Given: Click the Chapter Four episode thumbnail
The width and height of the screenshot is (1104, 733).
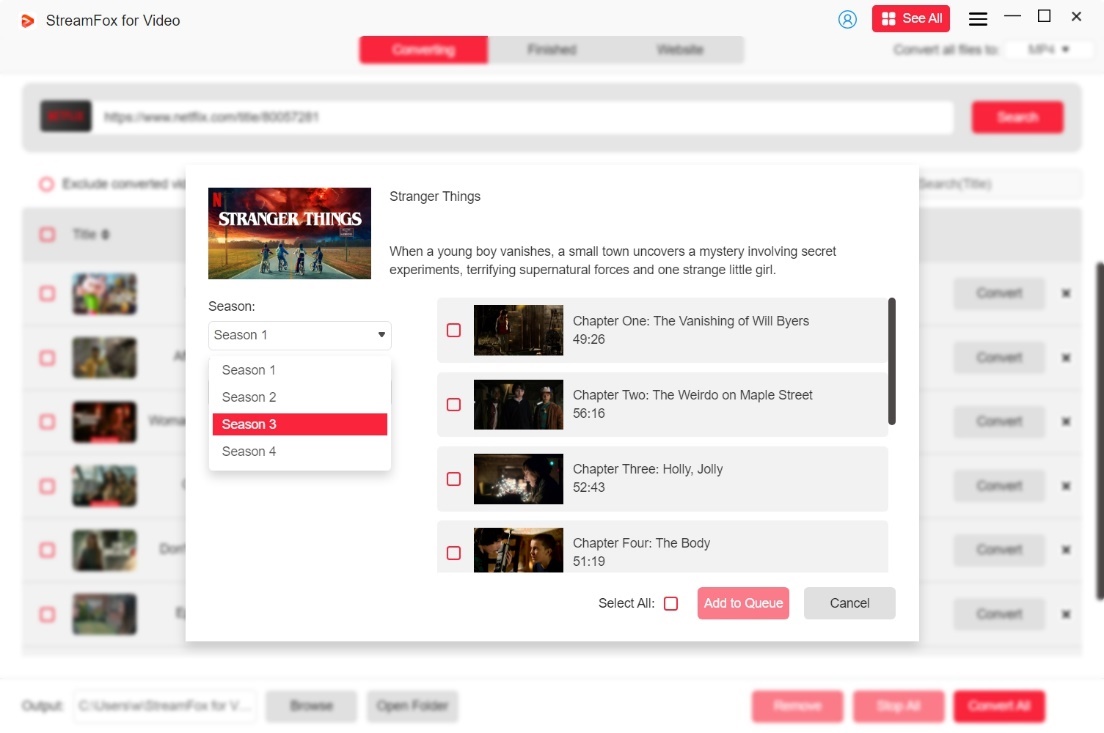Looking at the screenshot, I should click(x=518, y=550).
